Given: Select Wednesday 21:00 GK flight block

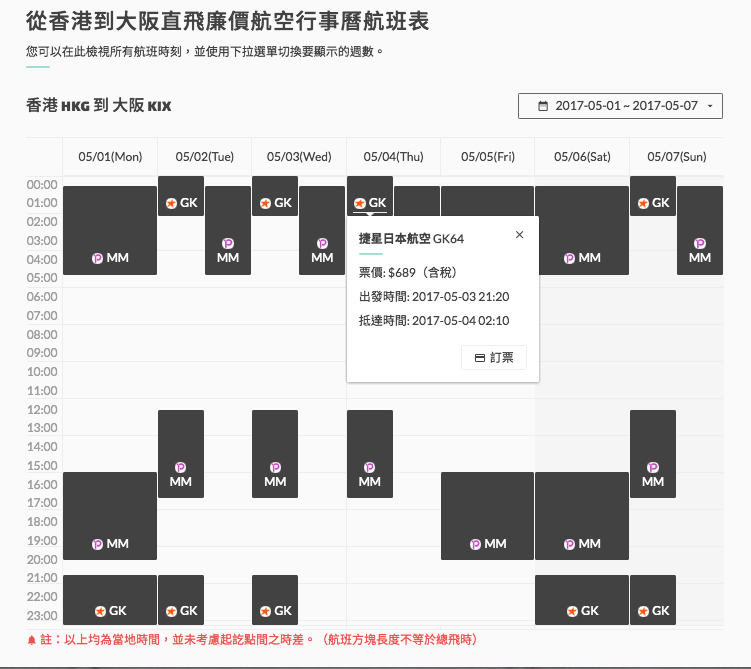Looking at the screenshot, I should click(275, 600).
